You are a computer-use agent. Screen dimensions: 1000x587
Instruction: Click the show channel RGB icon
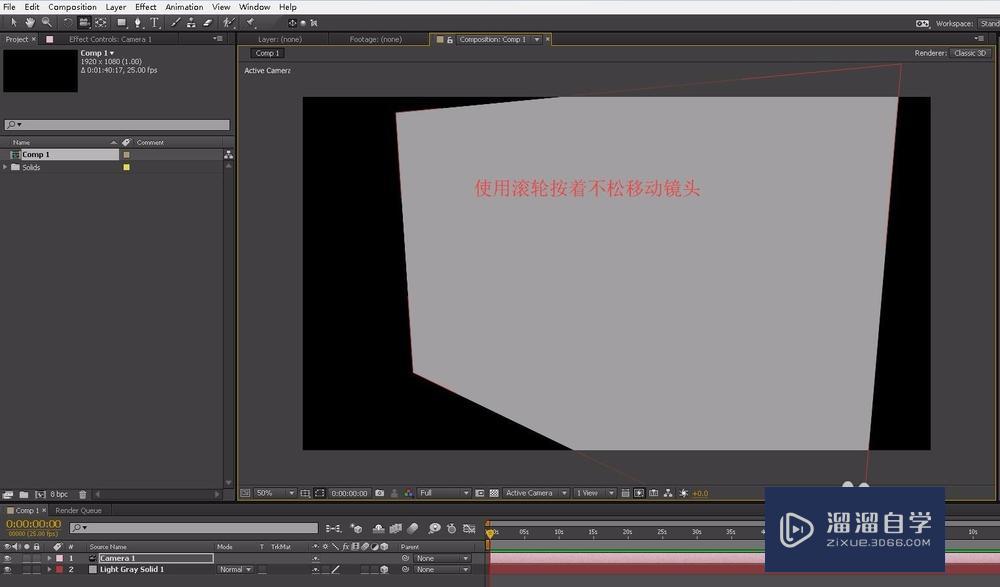pos(408,493)
